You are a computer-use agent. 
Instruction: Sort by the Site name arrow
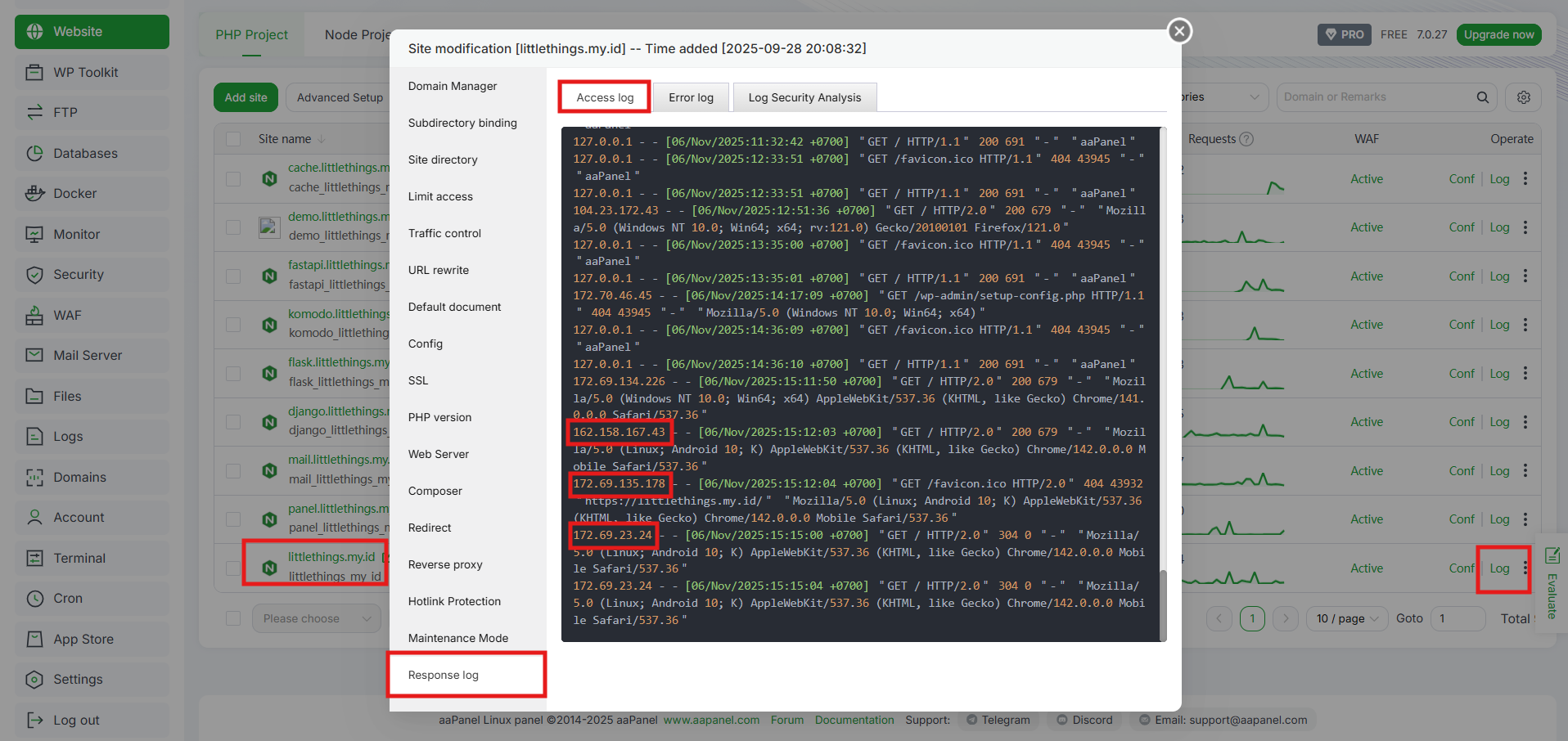click(322, 139)
